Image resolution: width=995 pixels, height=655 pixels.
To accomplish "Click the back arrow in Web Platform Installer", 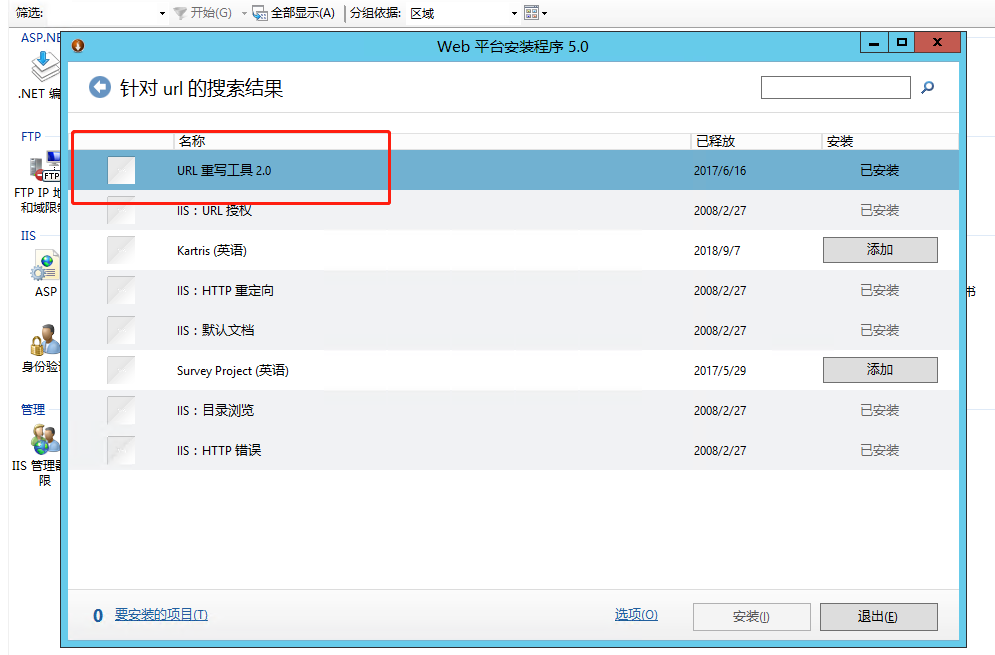I will (99, 87).
